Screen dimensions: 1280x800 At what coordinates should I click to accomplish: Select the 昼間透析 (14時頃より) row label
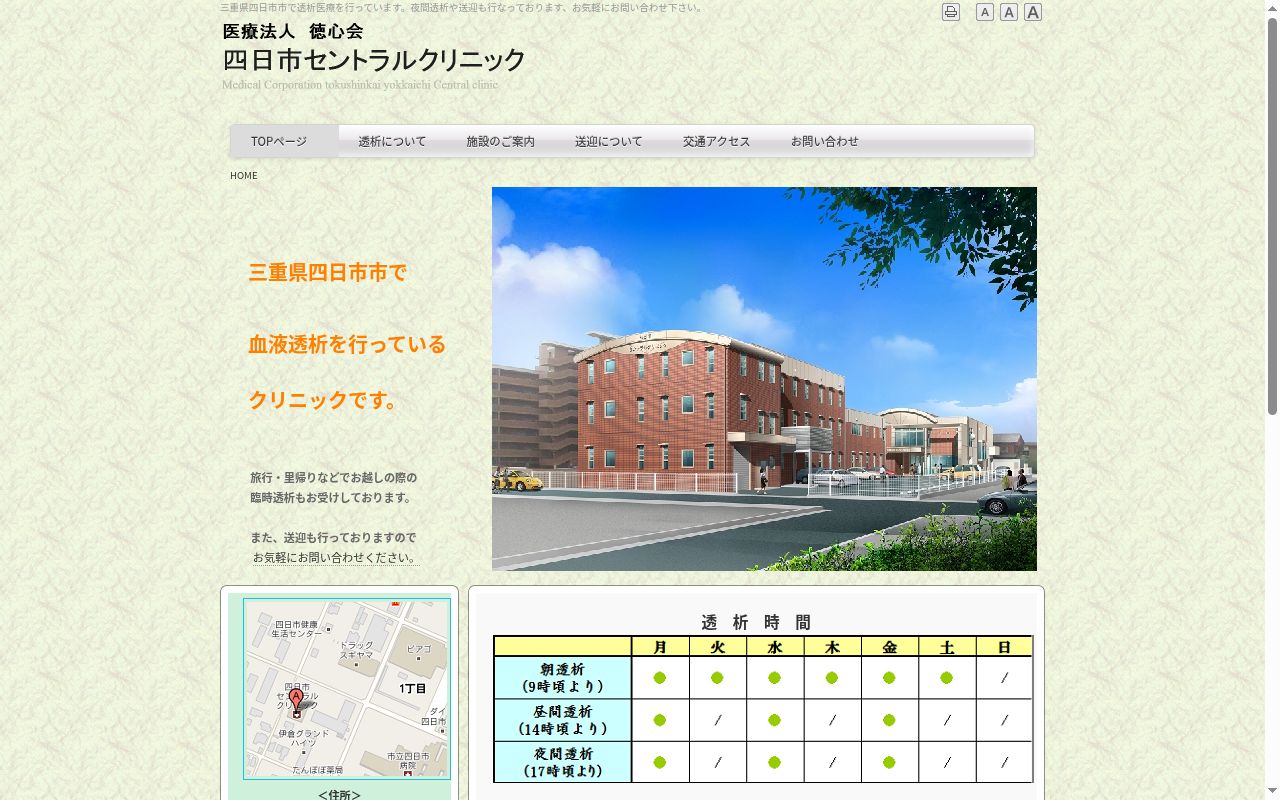(x=562, y=720)
